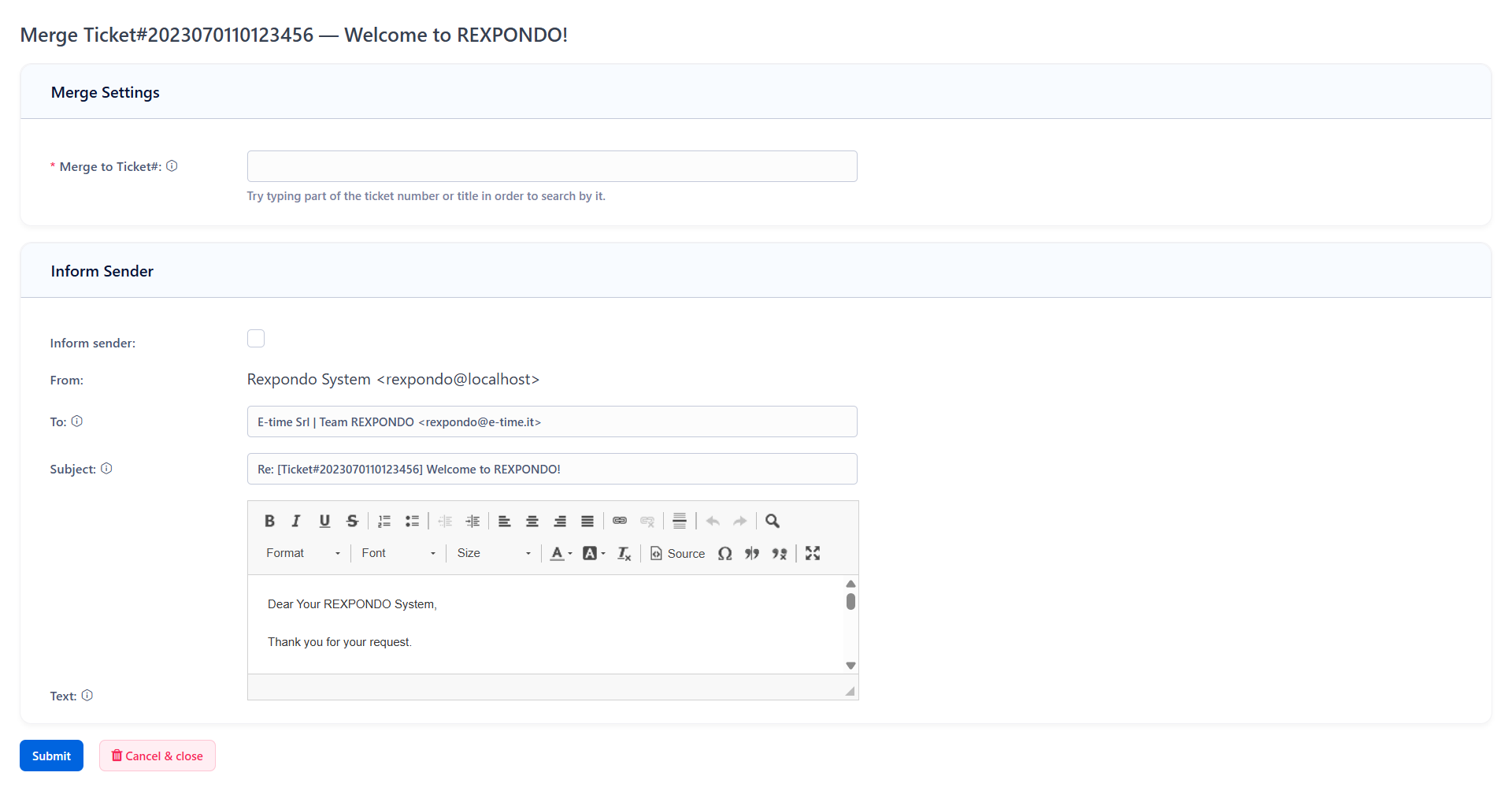This screenshot has height=791, width=1512.
Task: Click the "From:" label
Action: pos(67,381)
